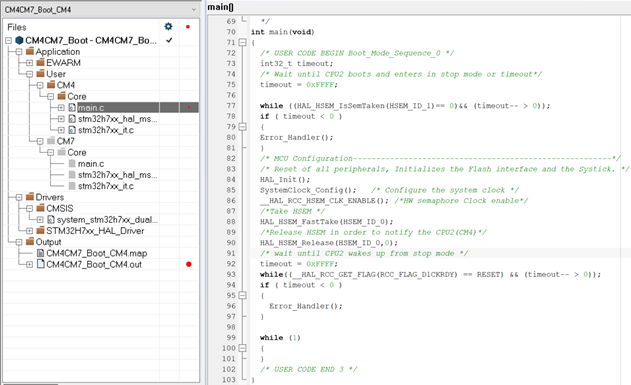Collapse the CM4 folder

pos(40,86)
